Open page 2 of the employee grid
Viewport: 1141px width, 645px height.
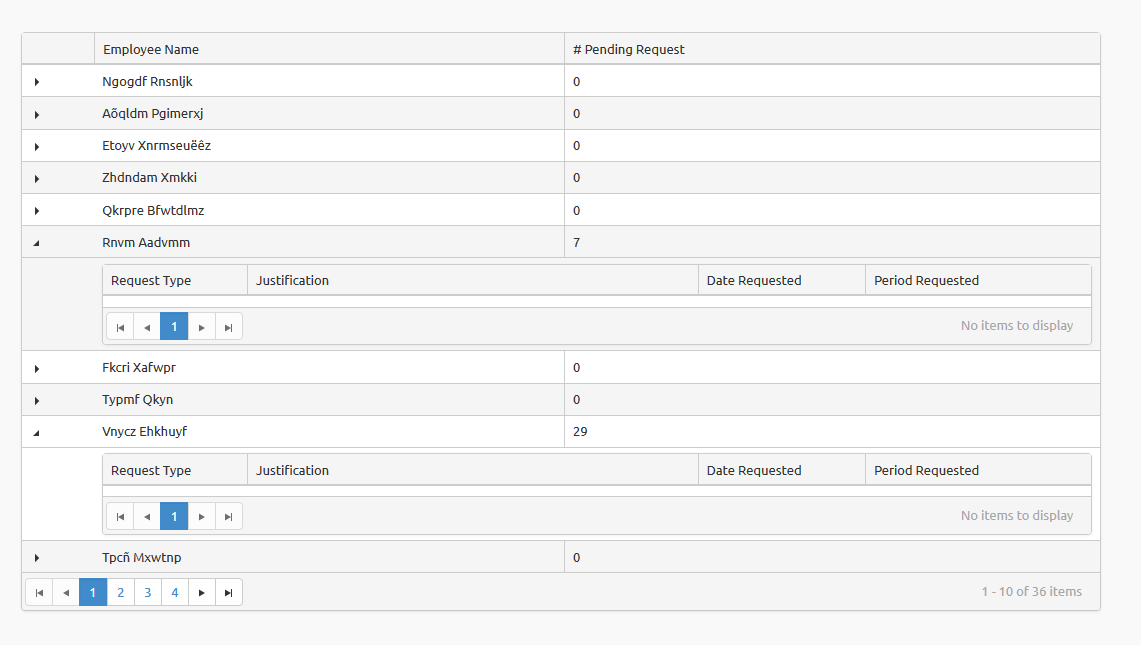tap(120, 592)
